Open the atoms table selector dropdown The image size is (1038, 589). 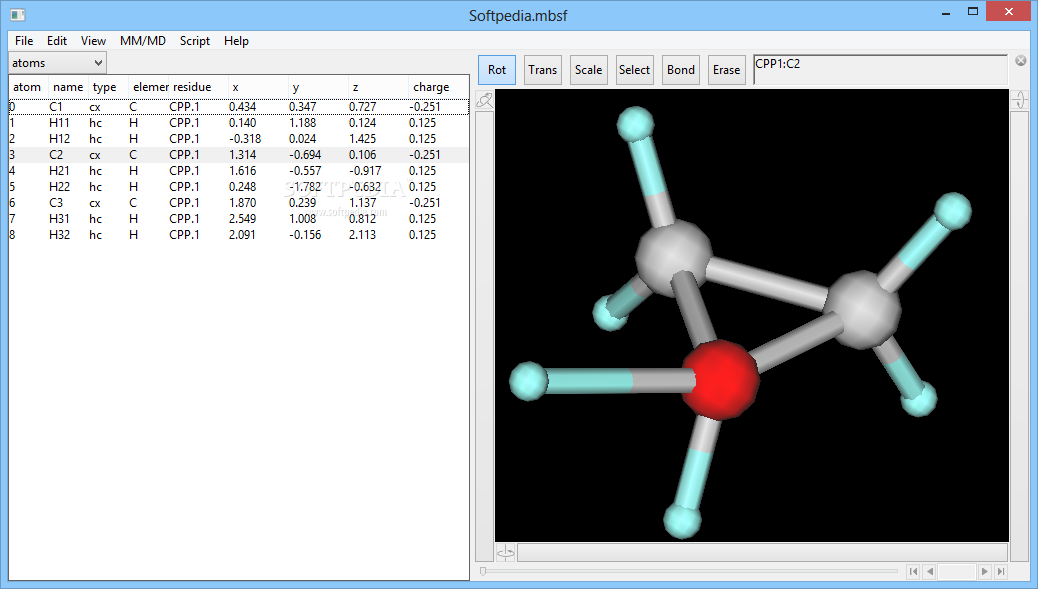coord(57,63)
